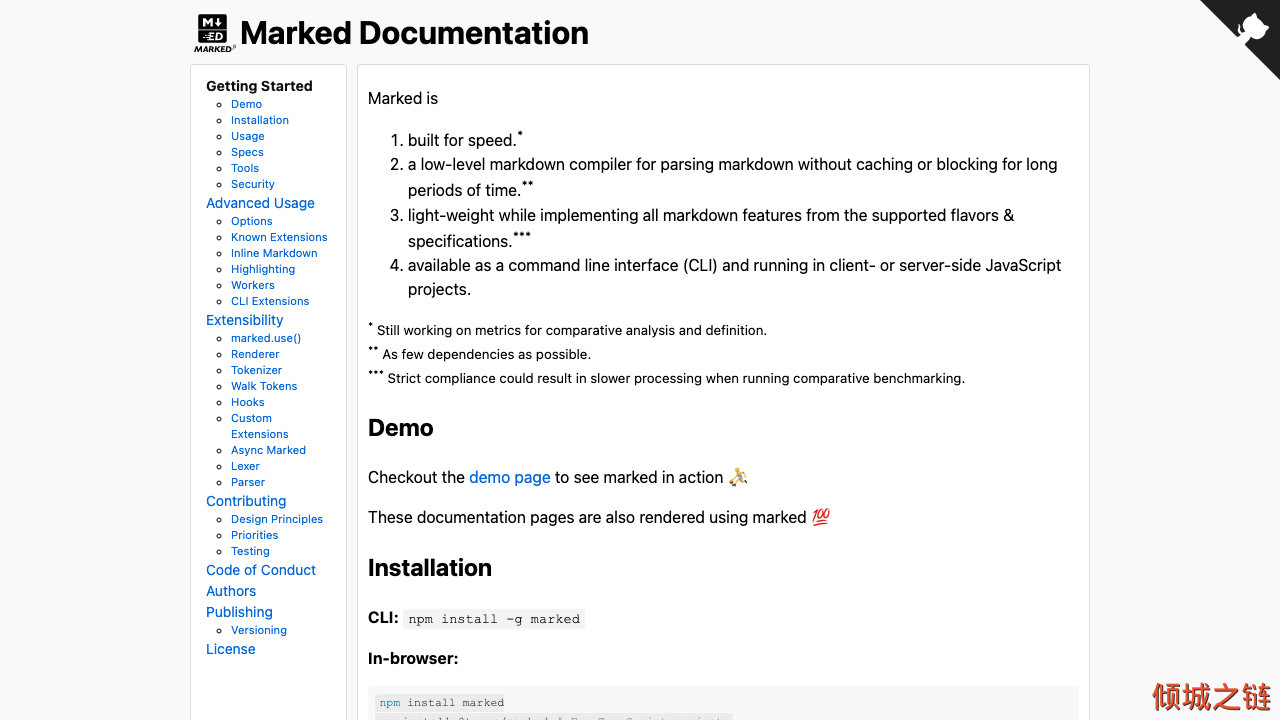The width and height of the screenshot is (1280, 720).
Task: Click the 100 emoji after marked
Action: point(821,517)
